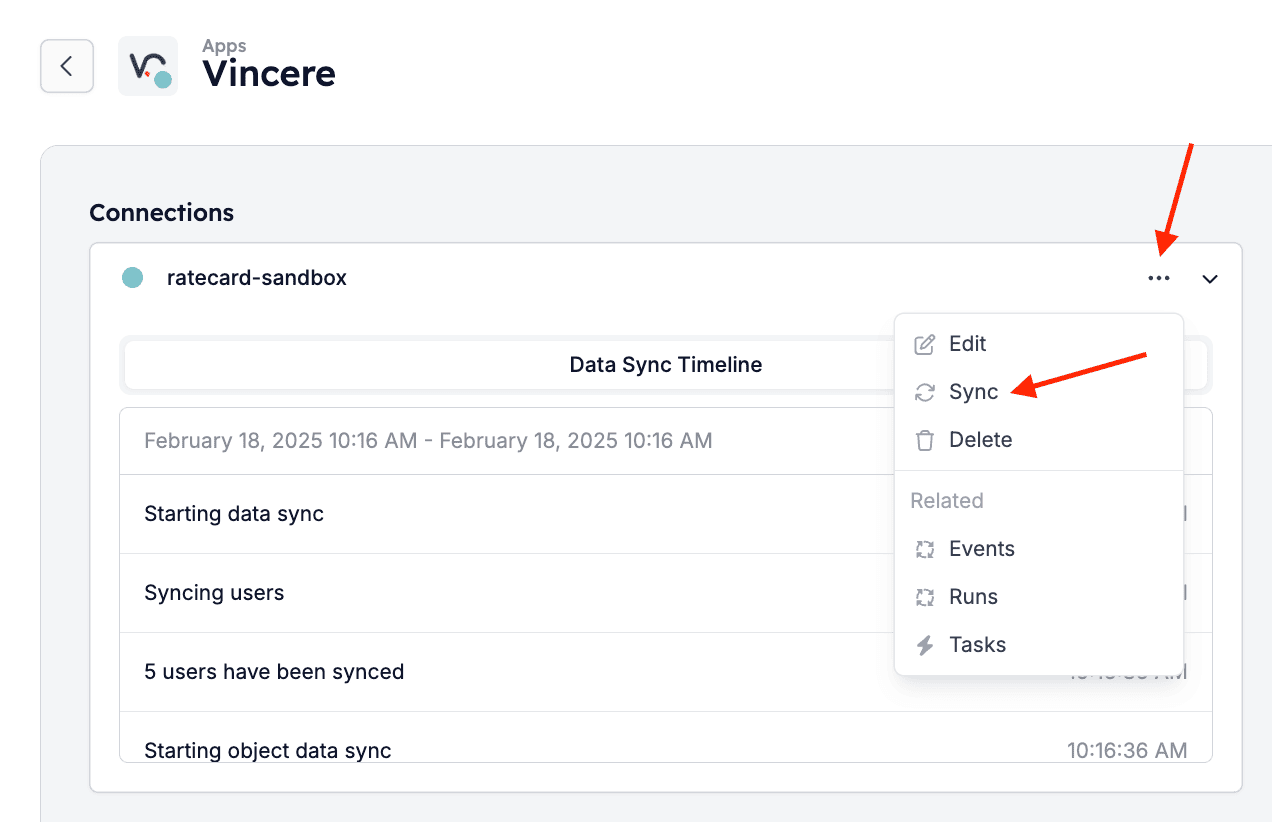
Task: Click the circular arrows Sync icon
Action: 925,392
